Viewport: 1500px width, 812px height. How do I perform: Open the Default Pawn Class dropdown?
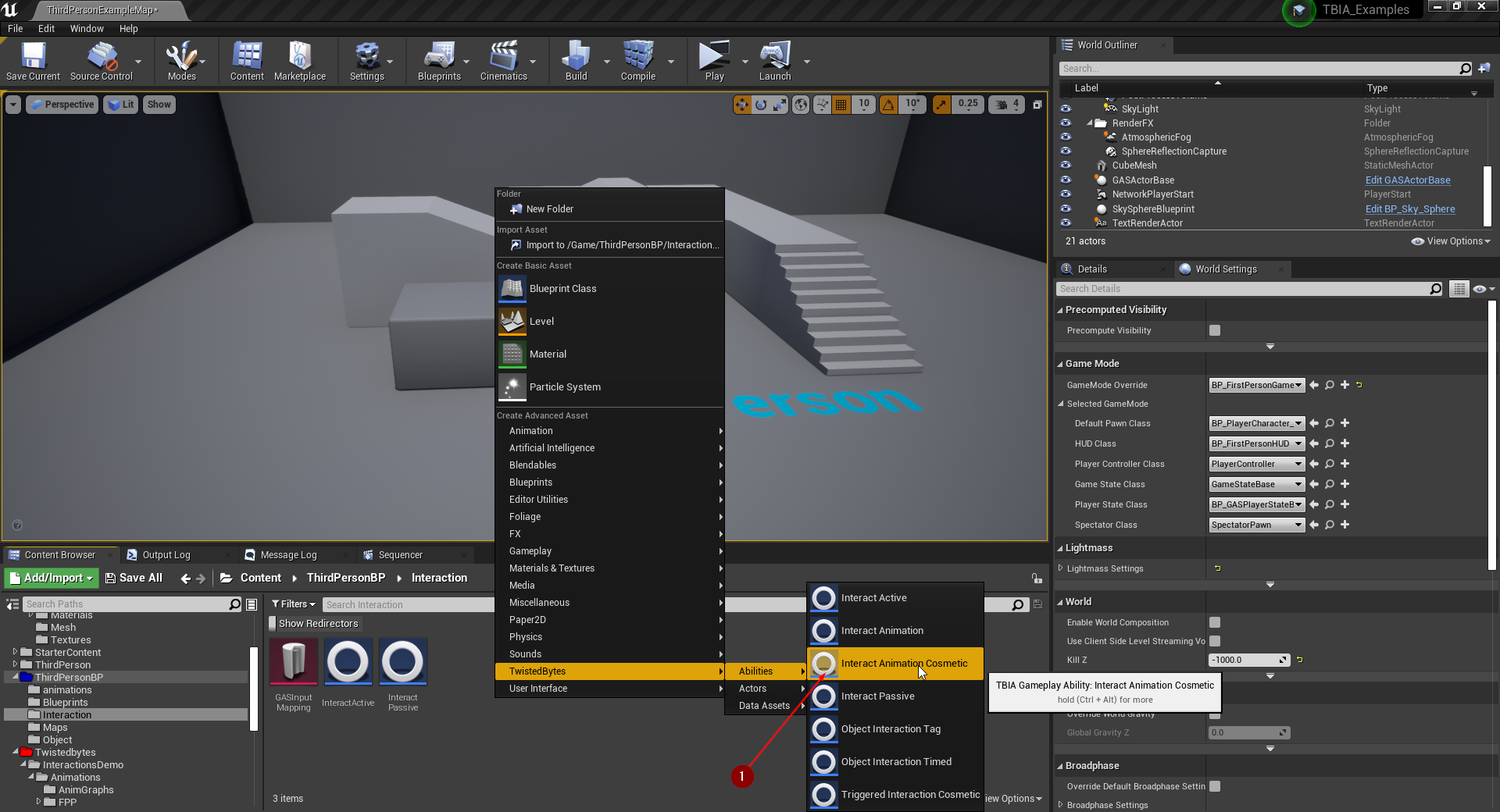1257,423
